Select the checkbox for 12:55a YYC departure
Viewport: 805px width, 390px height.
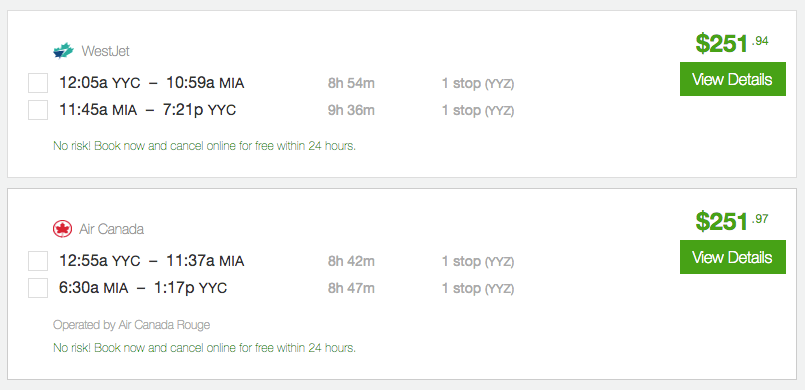[x=38, y=261]
